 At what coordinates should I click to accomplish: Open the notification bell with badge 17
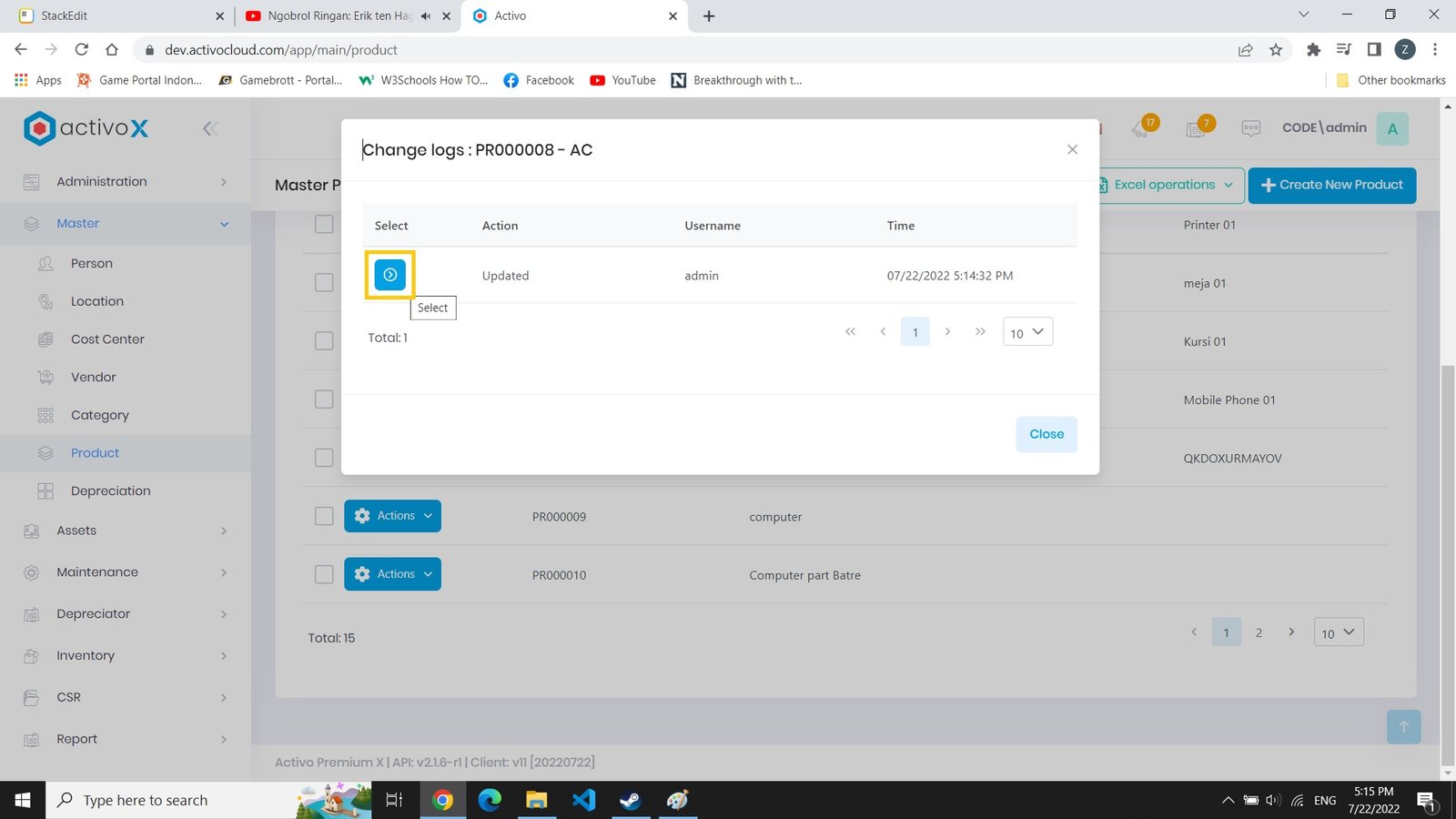click(x=1141, y=128)
